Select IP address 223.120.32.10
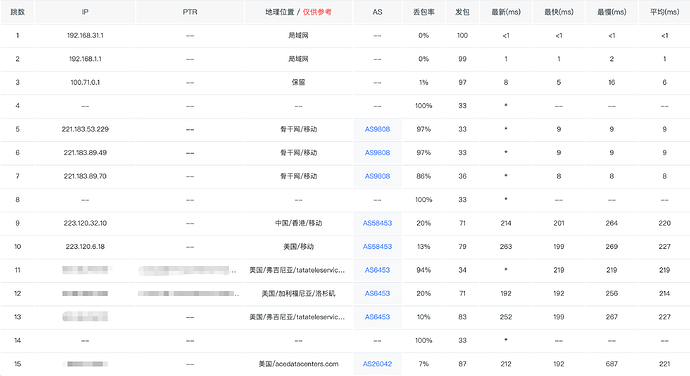The height and width of the screenshot is (376, 690). pyautogui.click(x=85, y=223)
